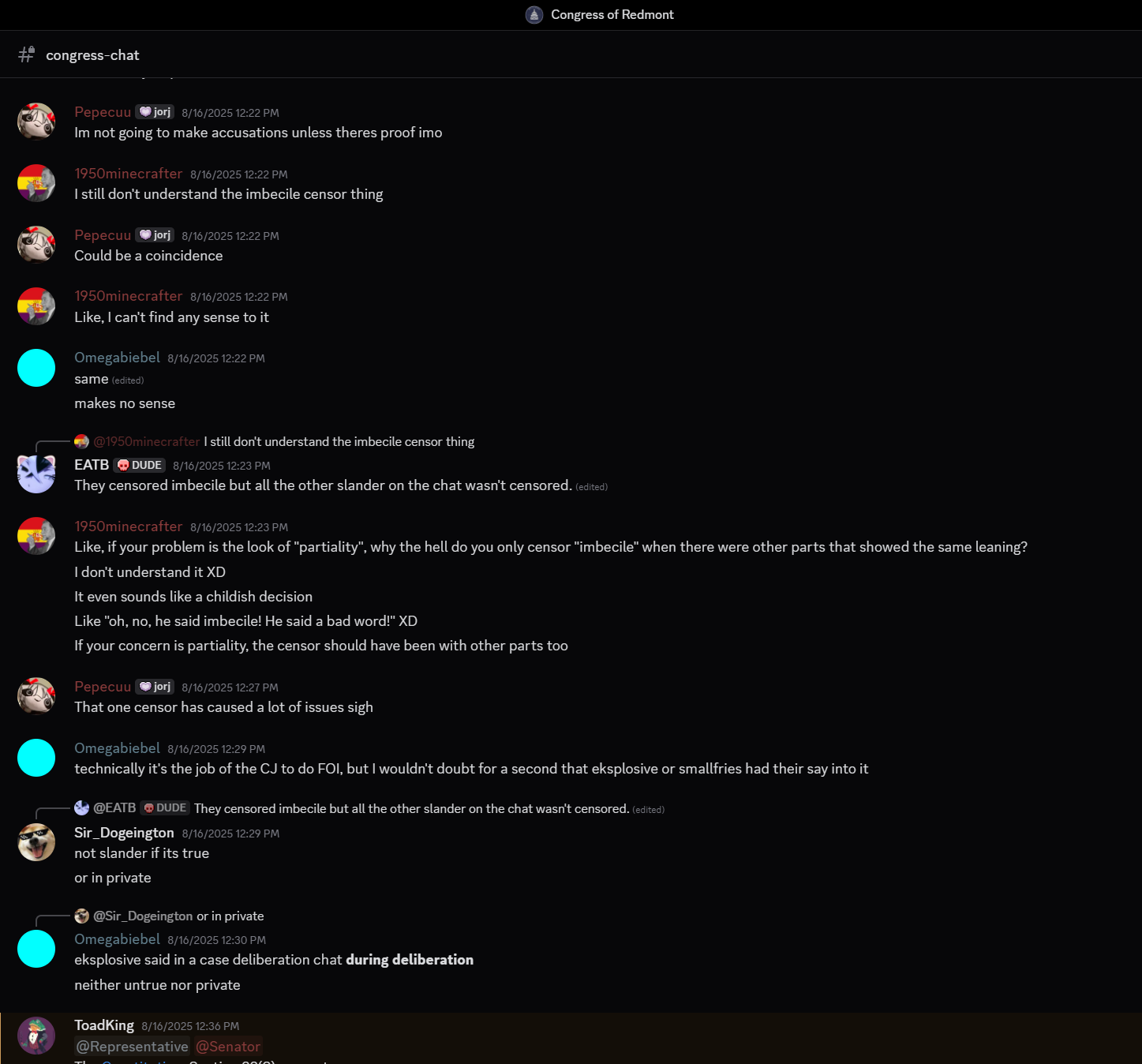
Task: Click the Sir_Dogeington username
Action: tap(124, 833)
